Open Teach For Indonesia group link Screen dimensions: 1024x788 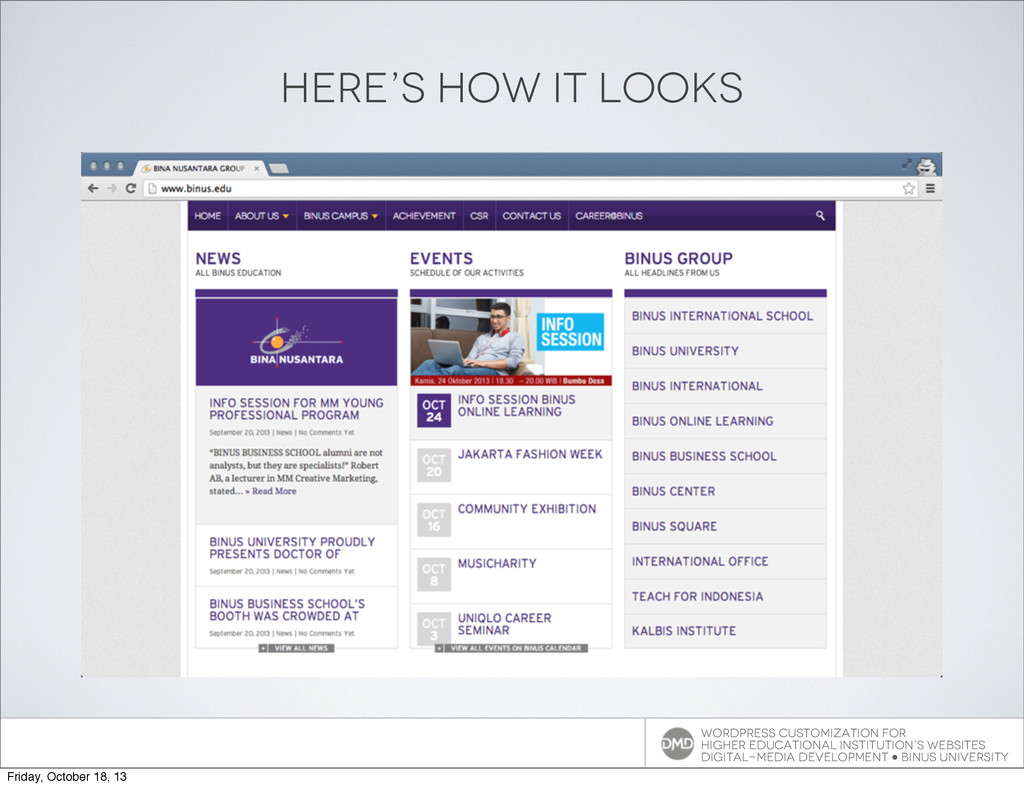pyautogui.click(x=725, y=597)
